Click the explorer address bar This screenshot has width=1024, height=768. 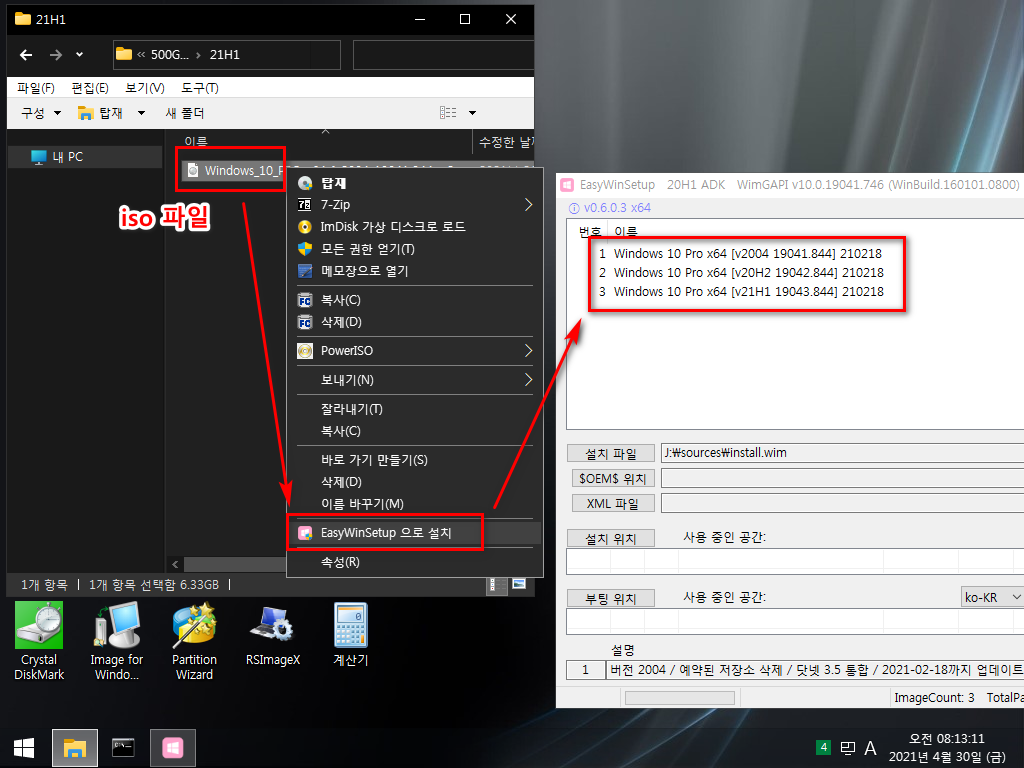click(227, 55)
